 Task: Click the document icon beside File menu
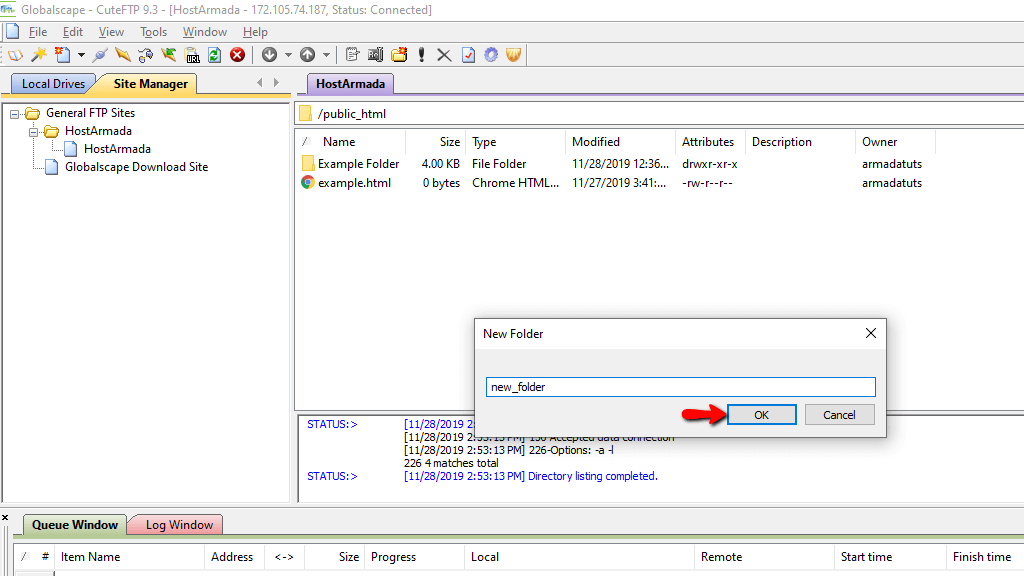12,31
